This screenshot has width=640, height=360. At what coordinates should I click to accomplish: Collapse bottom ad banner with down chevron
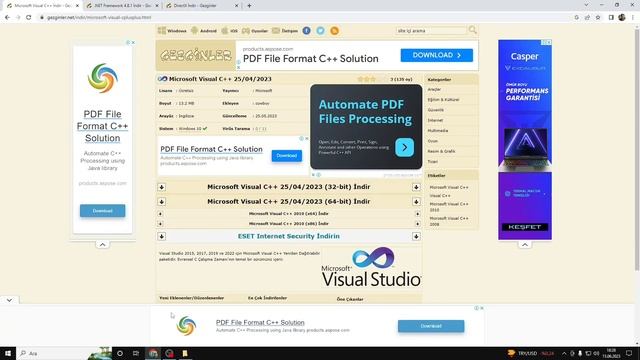tap(9, 300)
